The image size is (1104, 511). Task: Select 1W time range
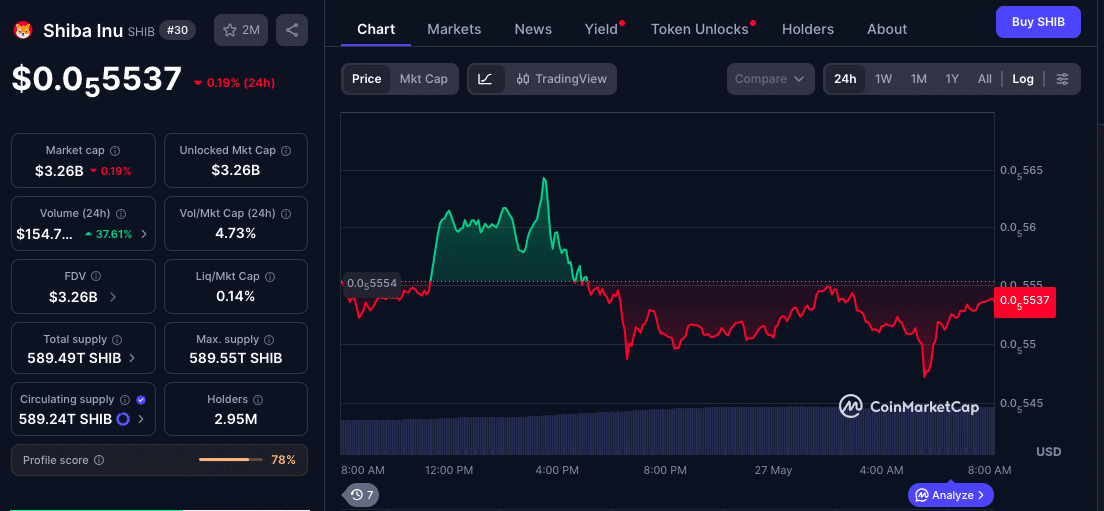[884, 79]
